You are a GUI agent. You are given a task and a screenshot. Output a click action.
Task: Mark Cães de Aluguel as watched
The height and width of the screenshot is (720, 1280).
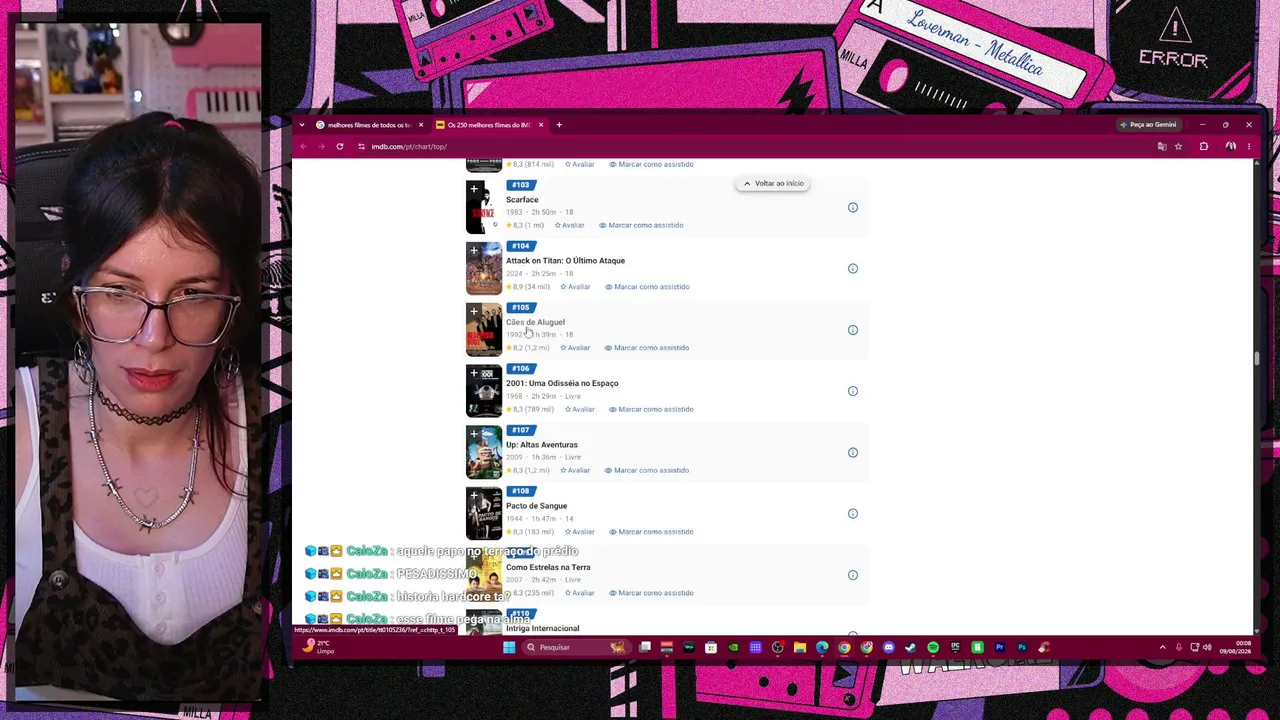pyautogui.click(x=647, y=348)
